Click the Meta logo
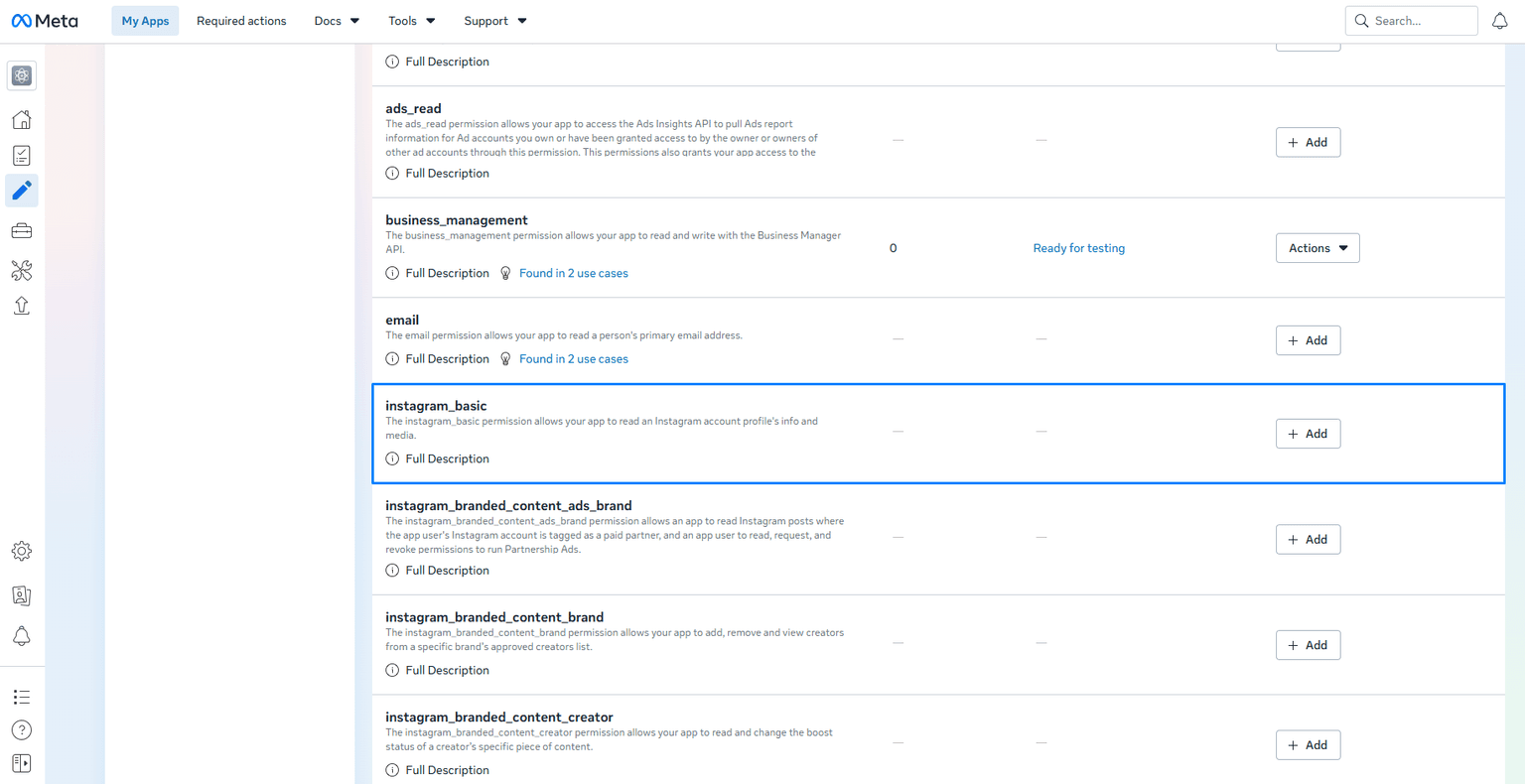This screenshot has height=784, width=1525. click(x=45, y=21)
